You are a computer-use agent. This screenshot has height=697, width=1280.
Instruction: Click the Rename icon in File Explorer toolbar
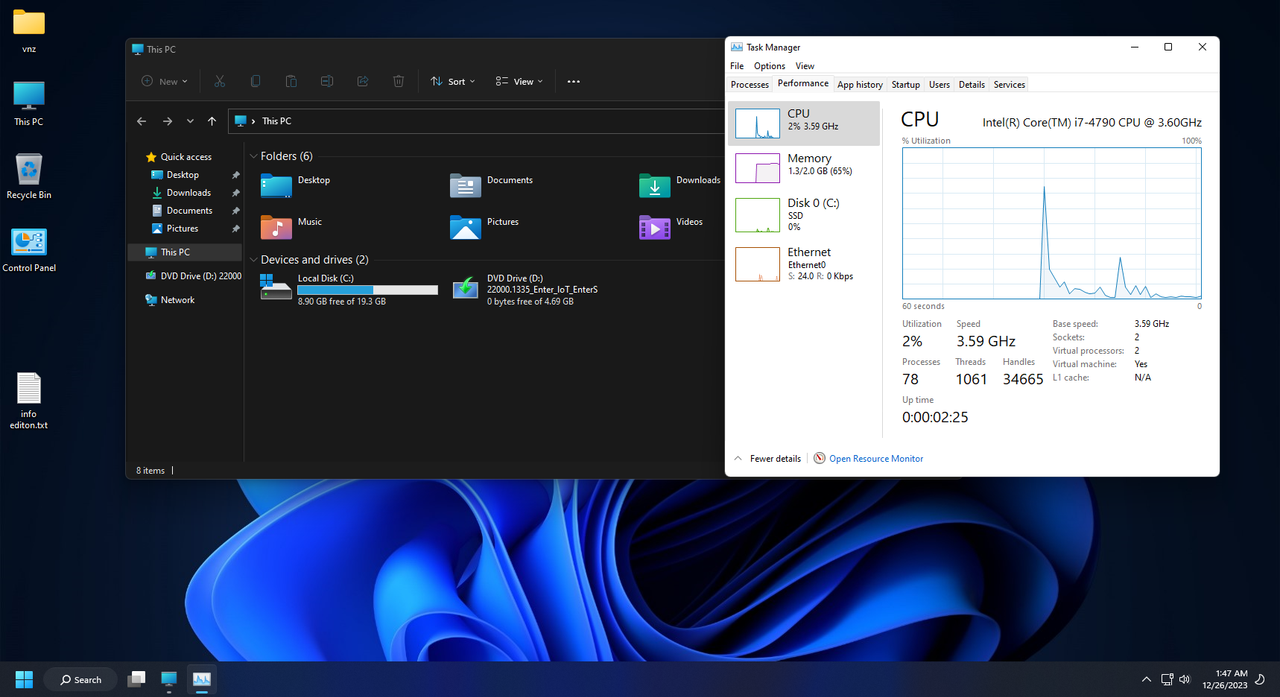coord(327,81)
